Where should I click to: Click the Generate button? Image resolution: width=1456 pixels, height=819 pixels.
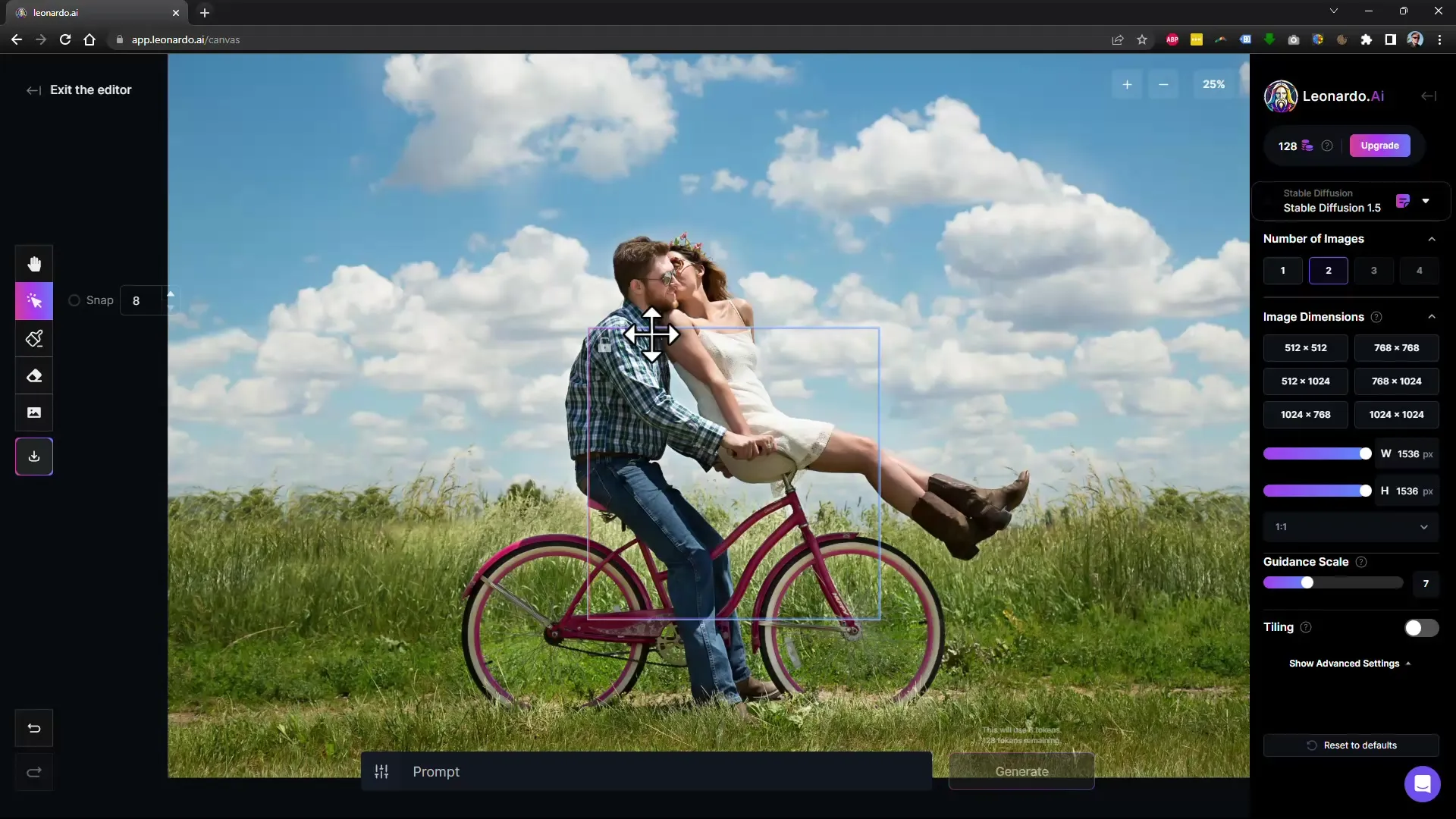[x=1022, y=771]
